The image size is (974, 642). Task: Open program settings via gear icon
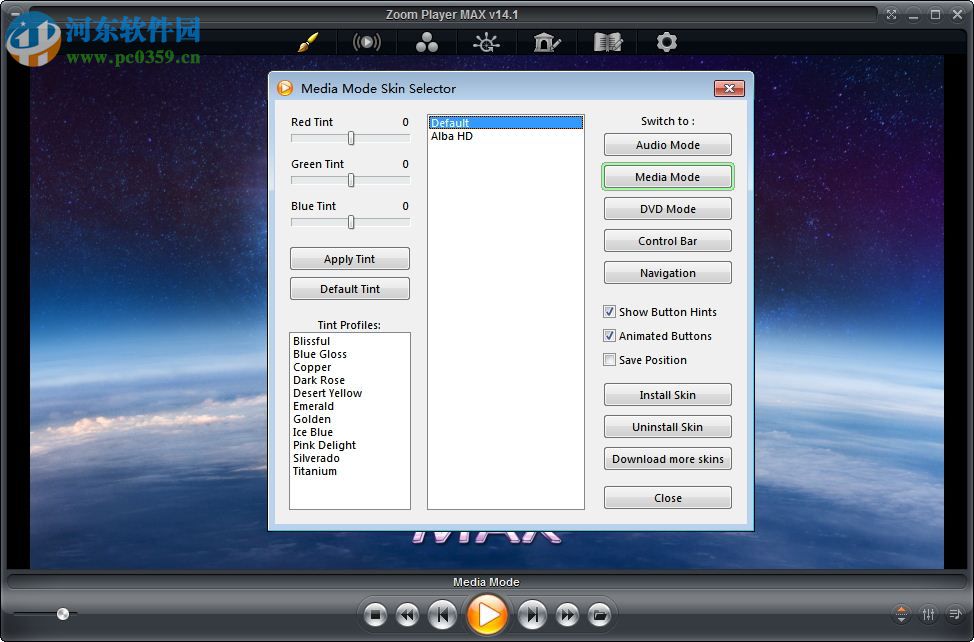pyautogui.click(x=665, y=42)
